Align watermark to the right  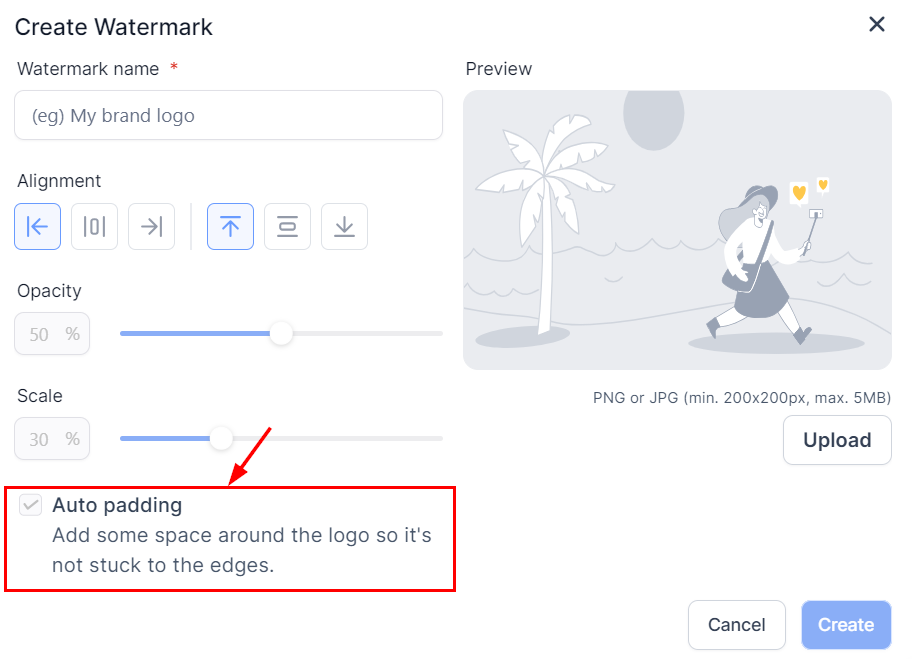[151, 227]
